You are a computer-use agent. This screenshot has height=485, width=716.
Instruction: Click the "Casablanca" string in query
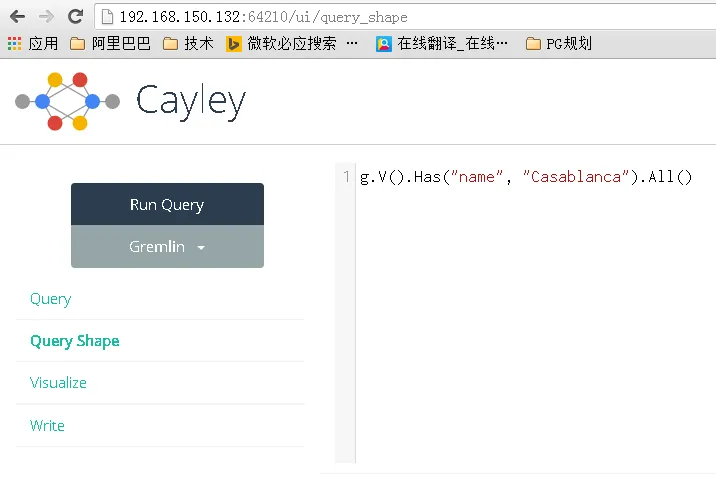point(576,177)
